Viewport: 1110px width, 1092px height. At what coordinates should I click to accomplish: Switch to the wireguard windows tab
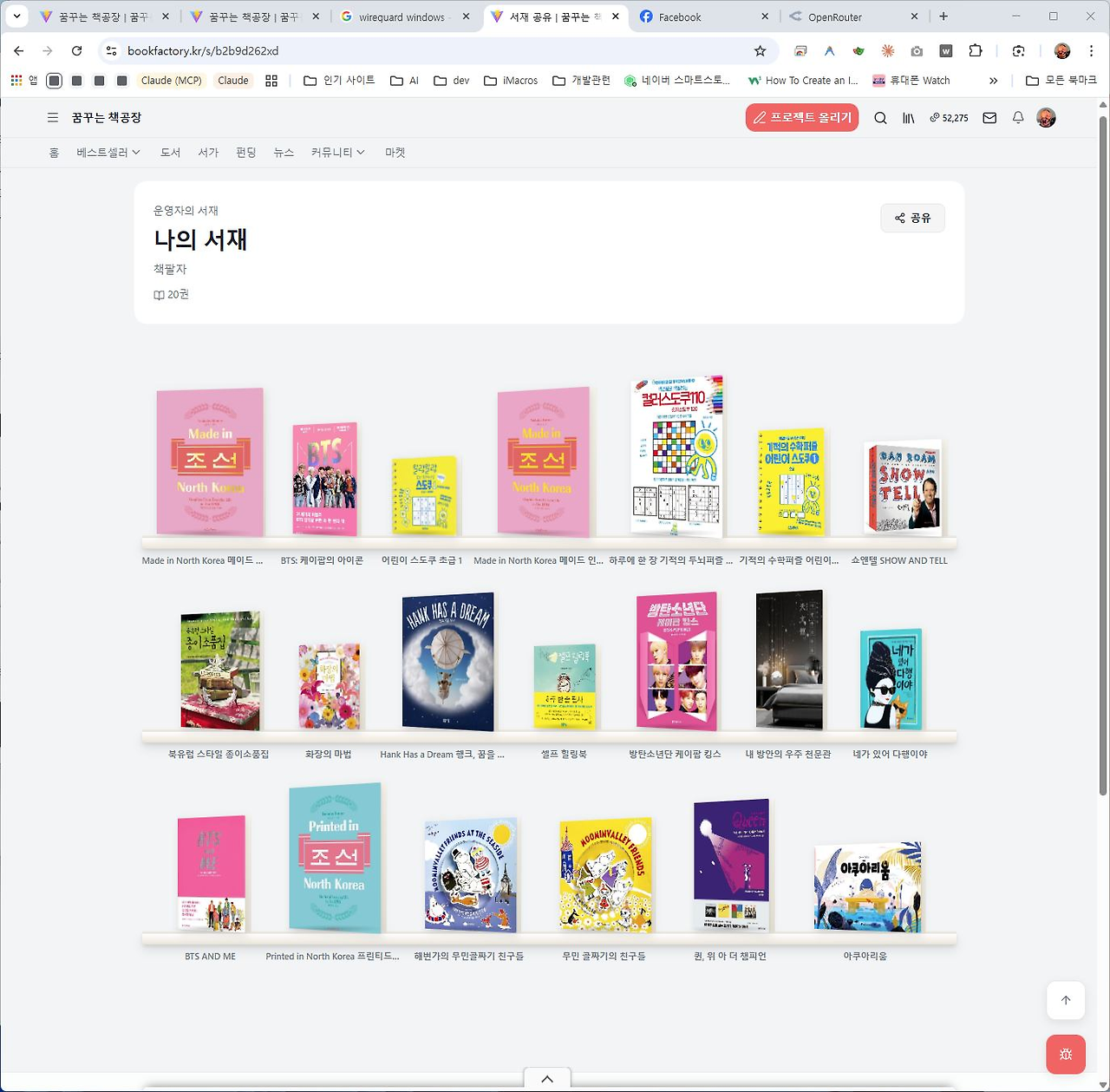[x=406, y=16]
